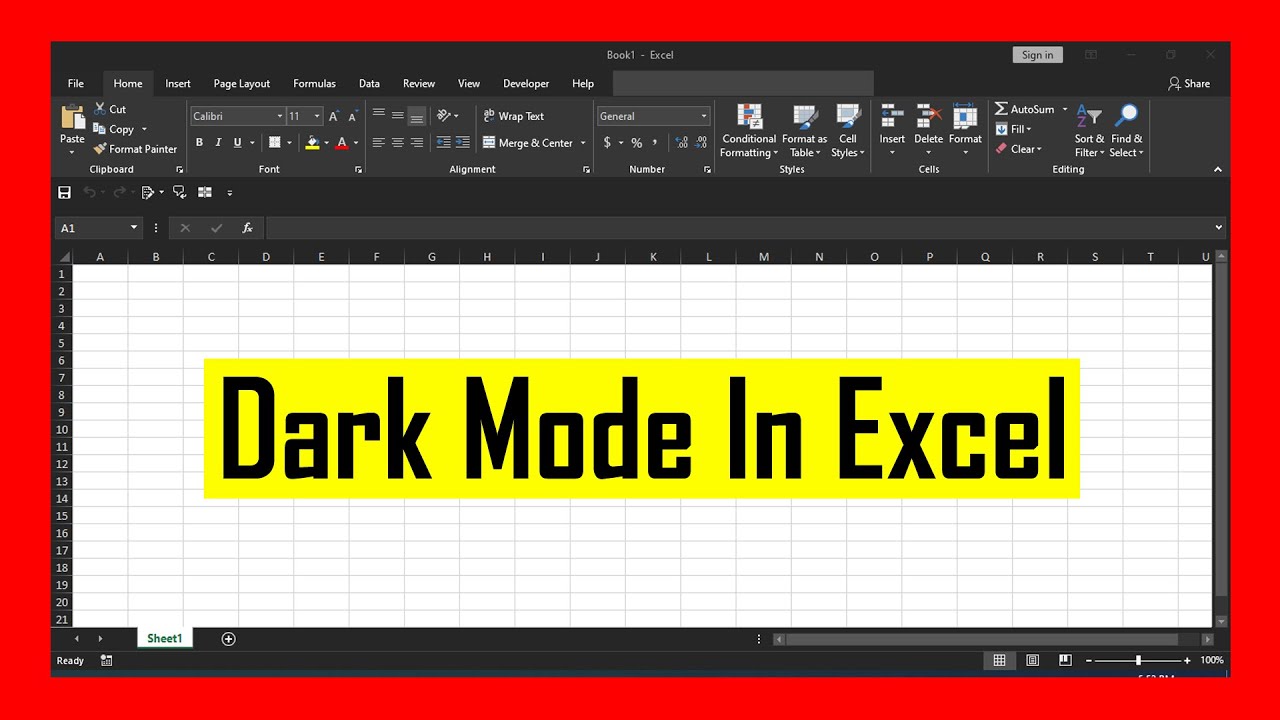Click Increase Indent icon
The image size is (1280, 720).
click(463, 143)
